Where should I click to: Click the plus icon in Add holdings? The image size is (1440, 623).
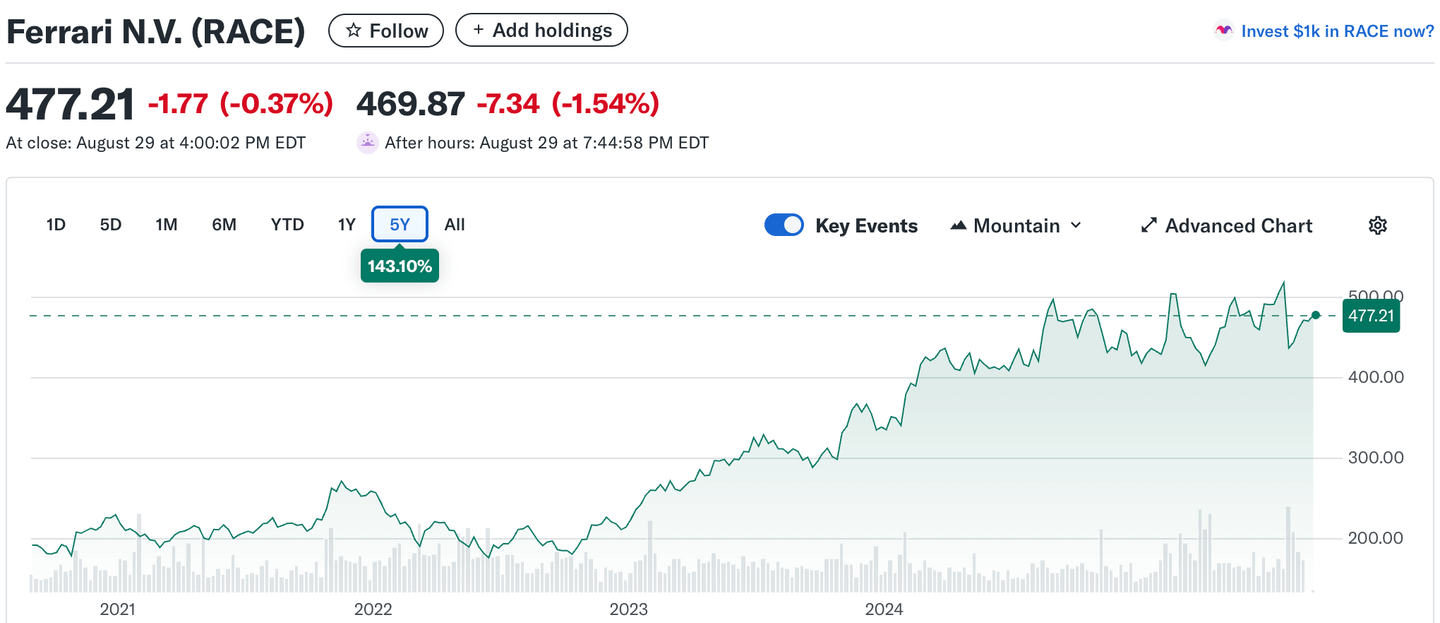click(x=477, y=30)
